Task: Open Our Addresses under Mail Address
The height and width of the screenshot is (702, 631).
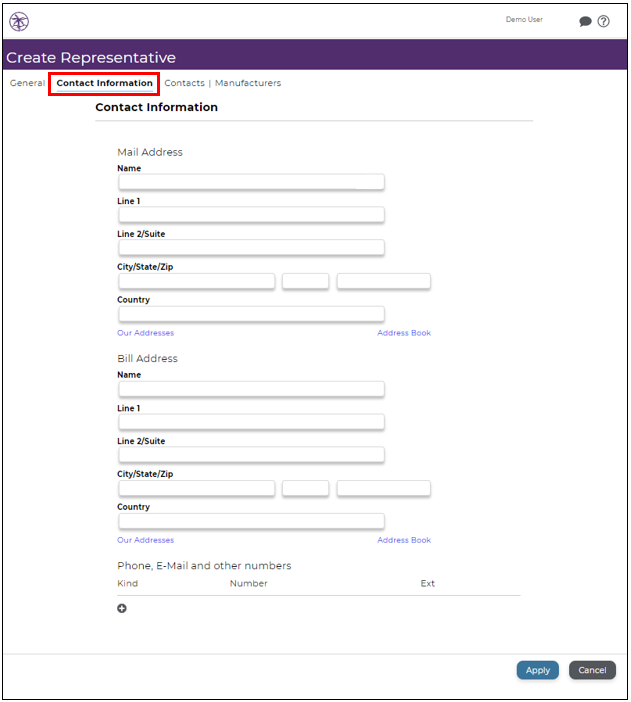Action: (146, 333)
